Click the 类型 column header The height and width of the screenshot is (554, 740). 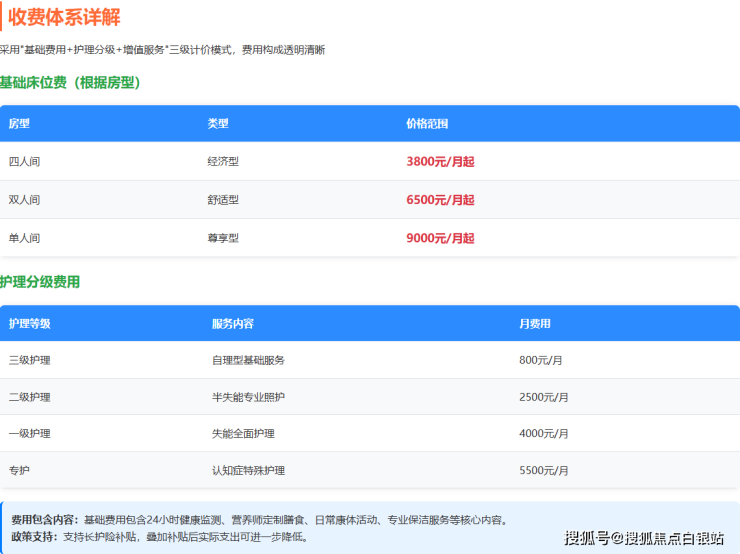[x=218, y=124]
